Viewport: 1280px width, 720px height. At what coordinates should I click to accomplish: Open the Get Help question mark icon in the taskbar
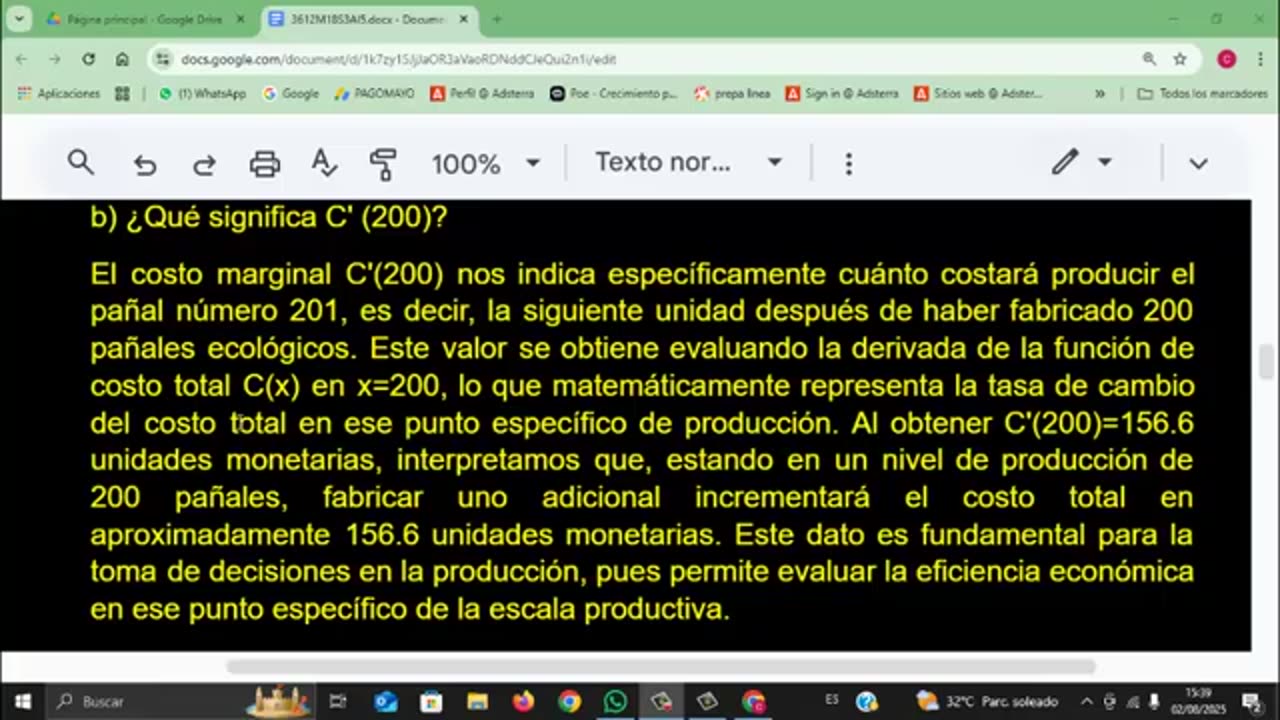tap(867, 701)
